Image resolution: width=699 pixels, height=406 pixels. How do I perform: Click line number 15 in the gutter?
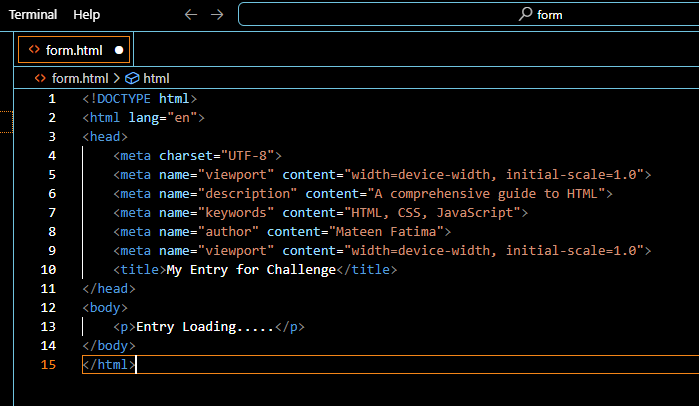[48, 365]
